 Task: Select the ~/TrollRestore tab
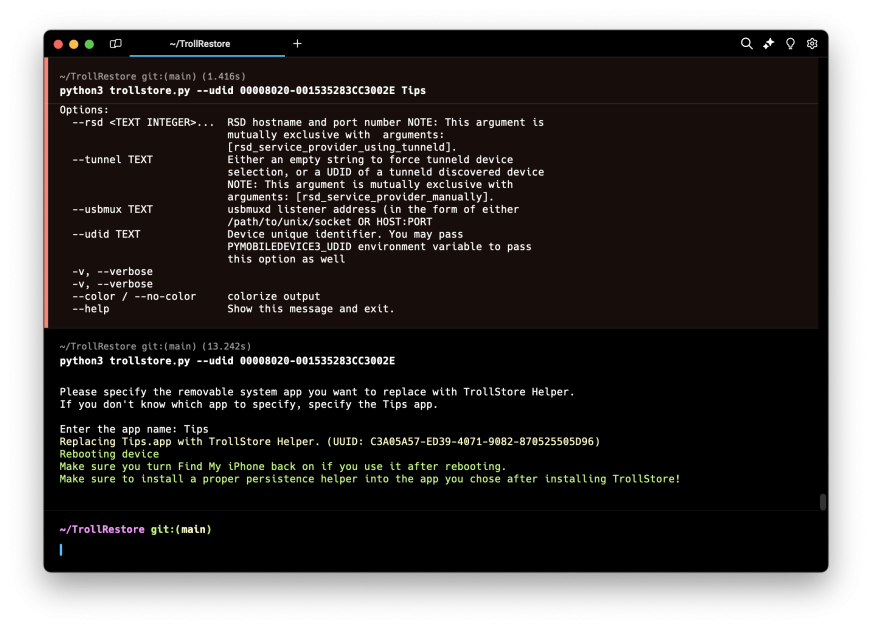[x=207, y=44]
